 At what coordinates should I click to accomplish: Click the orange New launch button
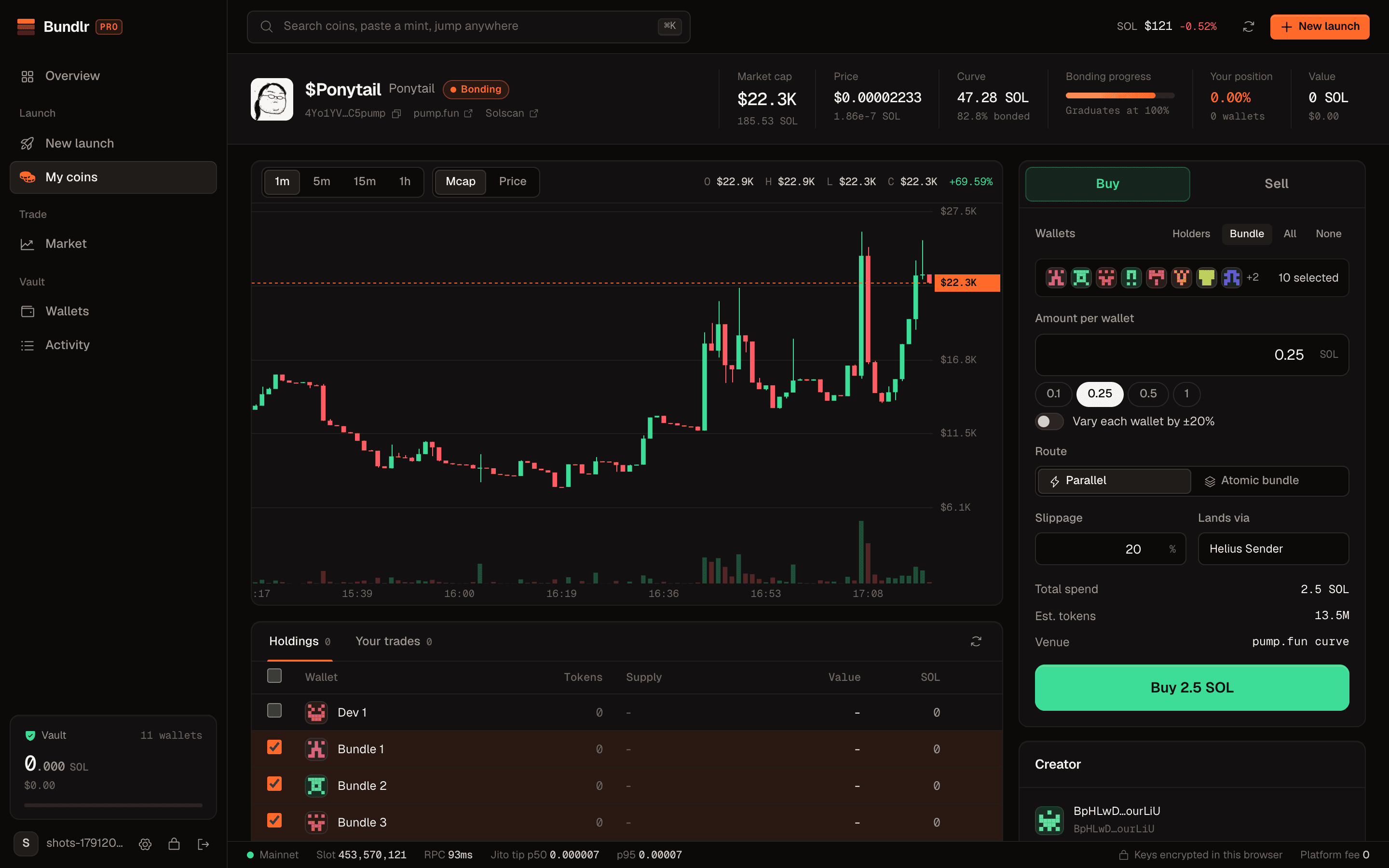(x=1320, y=27)
